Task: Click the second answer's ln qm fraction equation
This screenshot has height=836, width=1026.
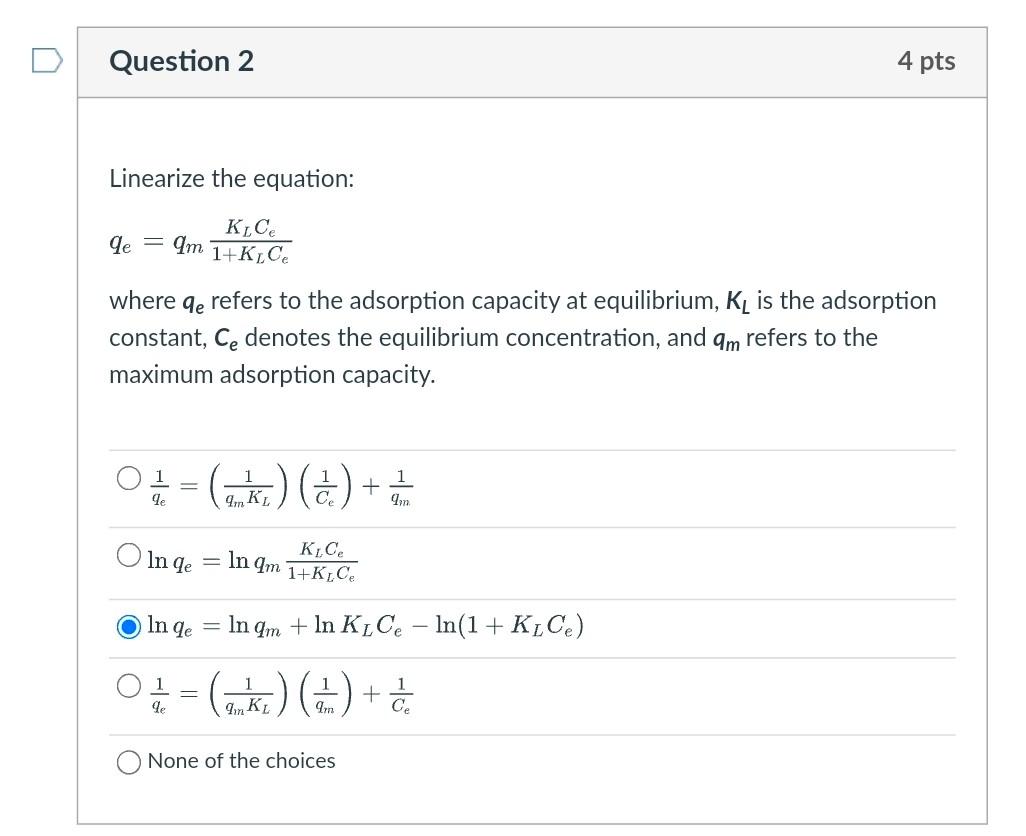Action: (x=253, y=561)
